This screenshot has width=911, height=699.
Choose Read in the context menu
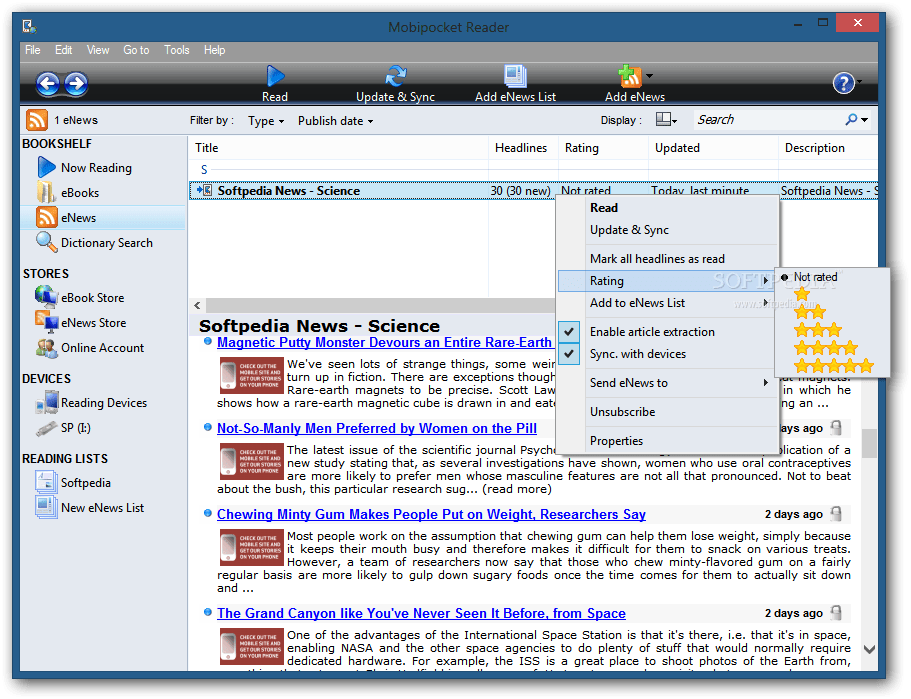pos(668,208)
